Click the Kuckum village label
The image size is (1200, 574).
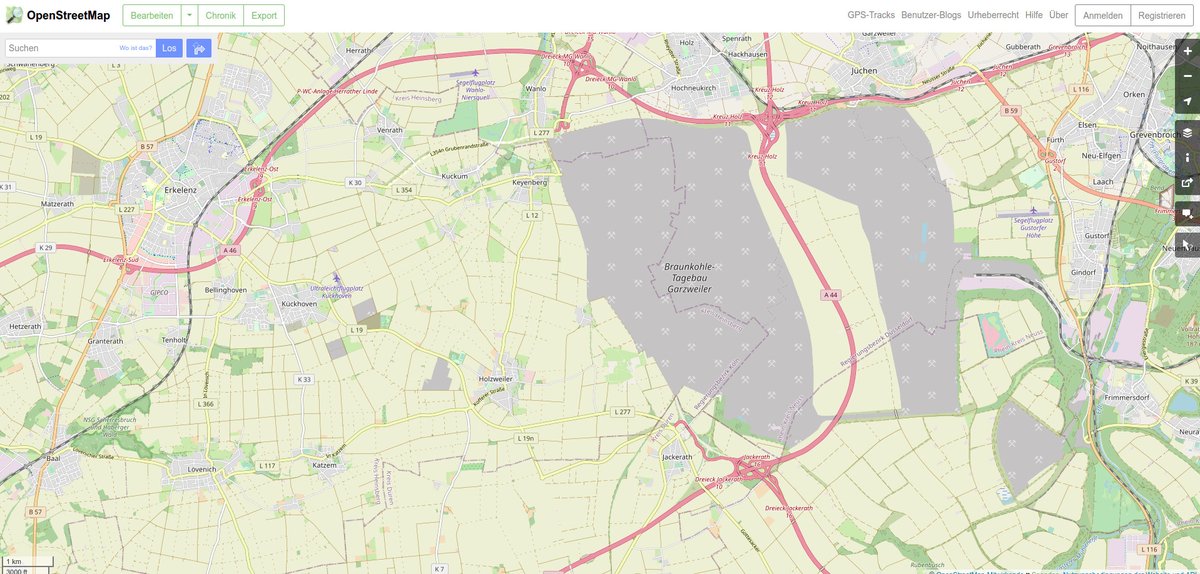(x=454, y=175)
